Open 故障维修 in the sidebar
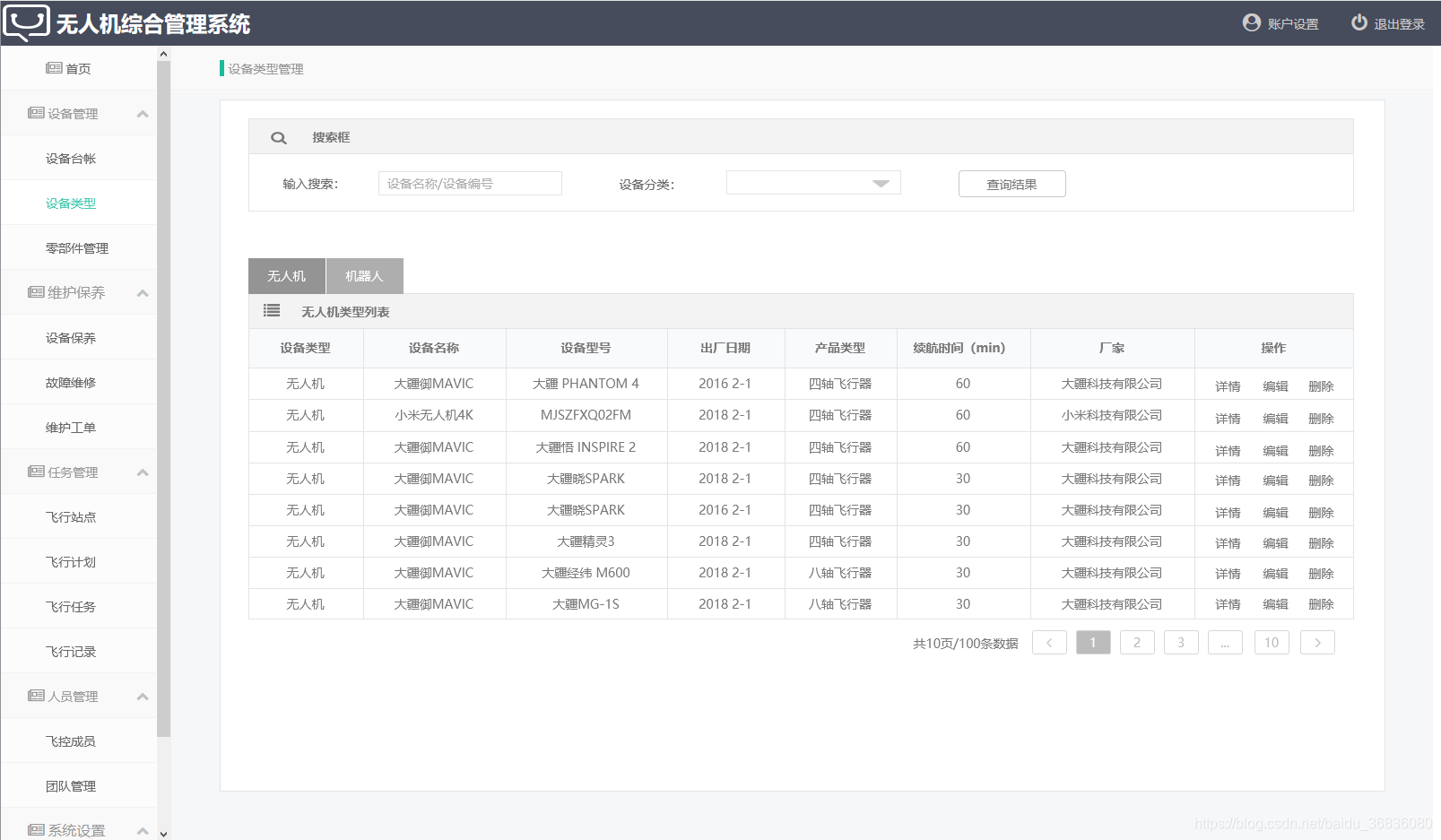This screenshot has height=840, width=1441. point(71,383)
